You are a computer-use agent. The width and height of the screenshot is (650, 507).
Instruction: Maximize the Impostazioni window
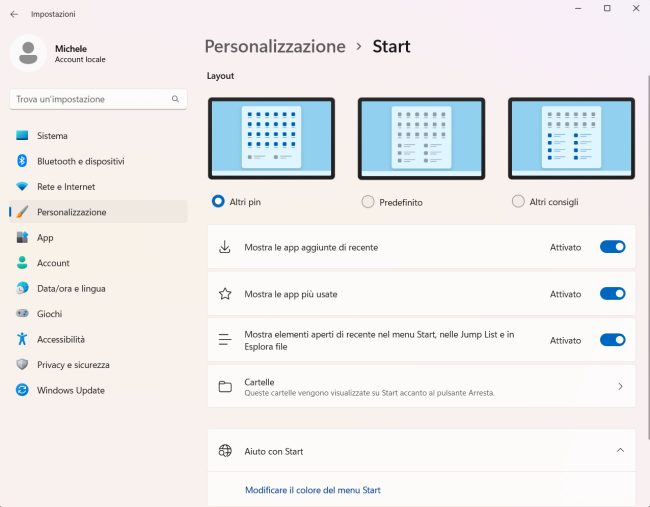(x=607, y=8)
